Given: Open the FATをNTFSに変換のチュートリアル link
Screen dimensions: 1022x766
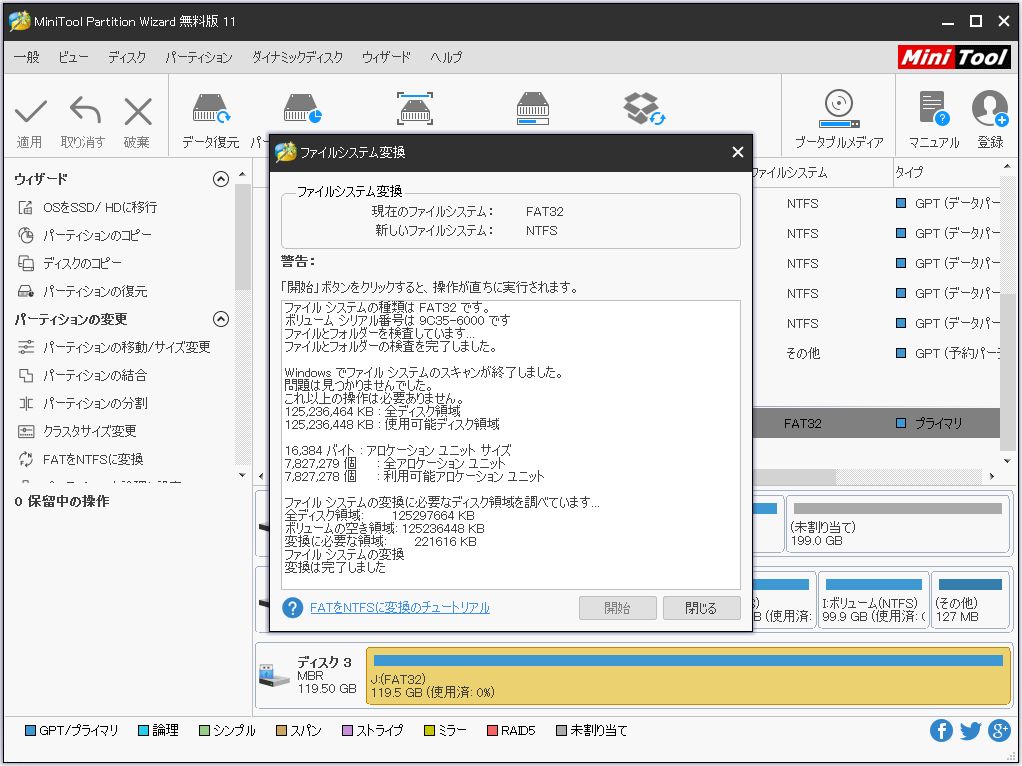Looking at the screenshot, I should (399, 608).
